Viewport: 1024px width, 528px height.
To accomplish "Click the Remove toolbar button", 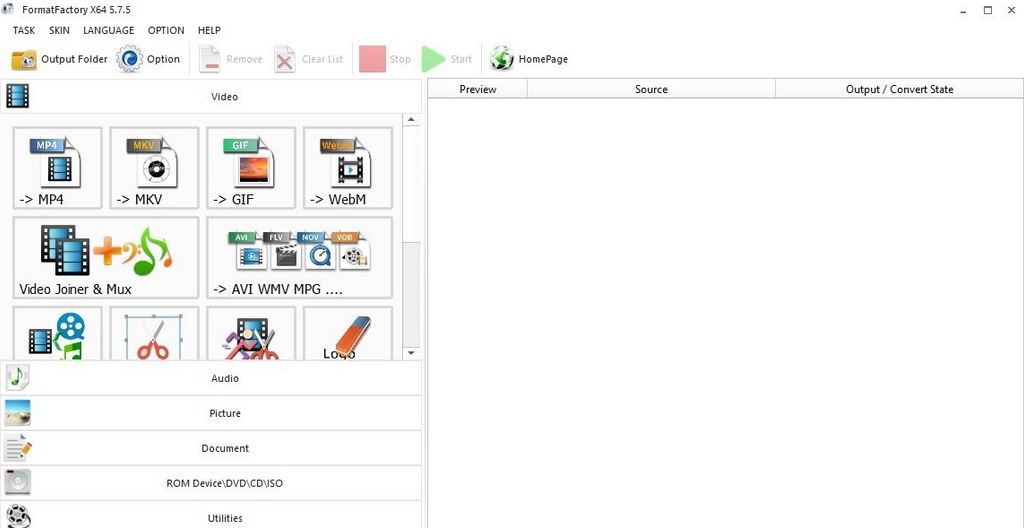I will coord(231,59).
